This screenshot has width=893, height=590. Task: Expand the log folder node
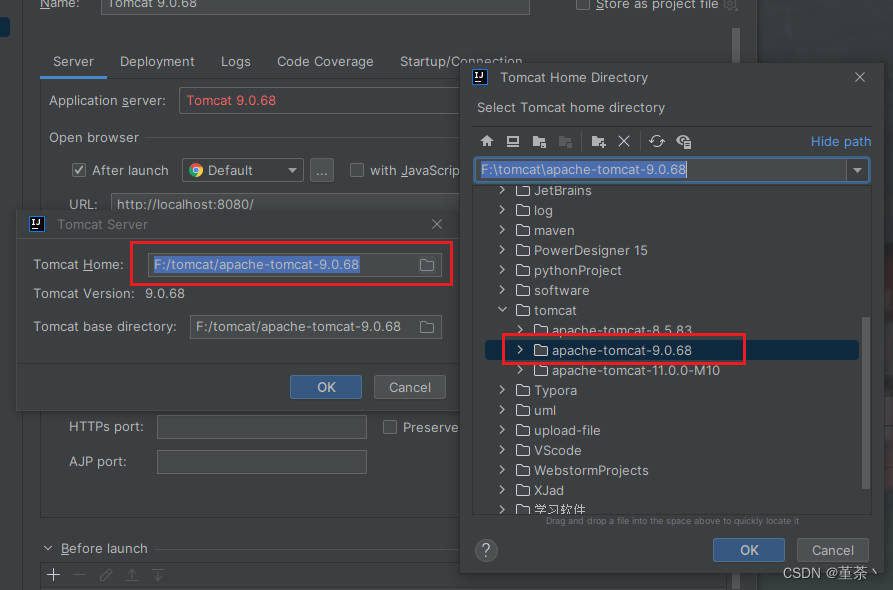point(502,210)
